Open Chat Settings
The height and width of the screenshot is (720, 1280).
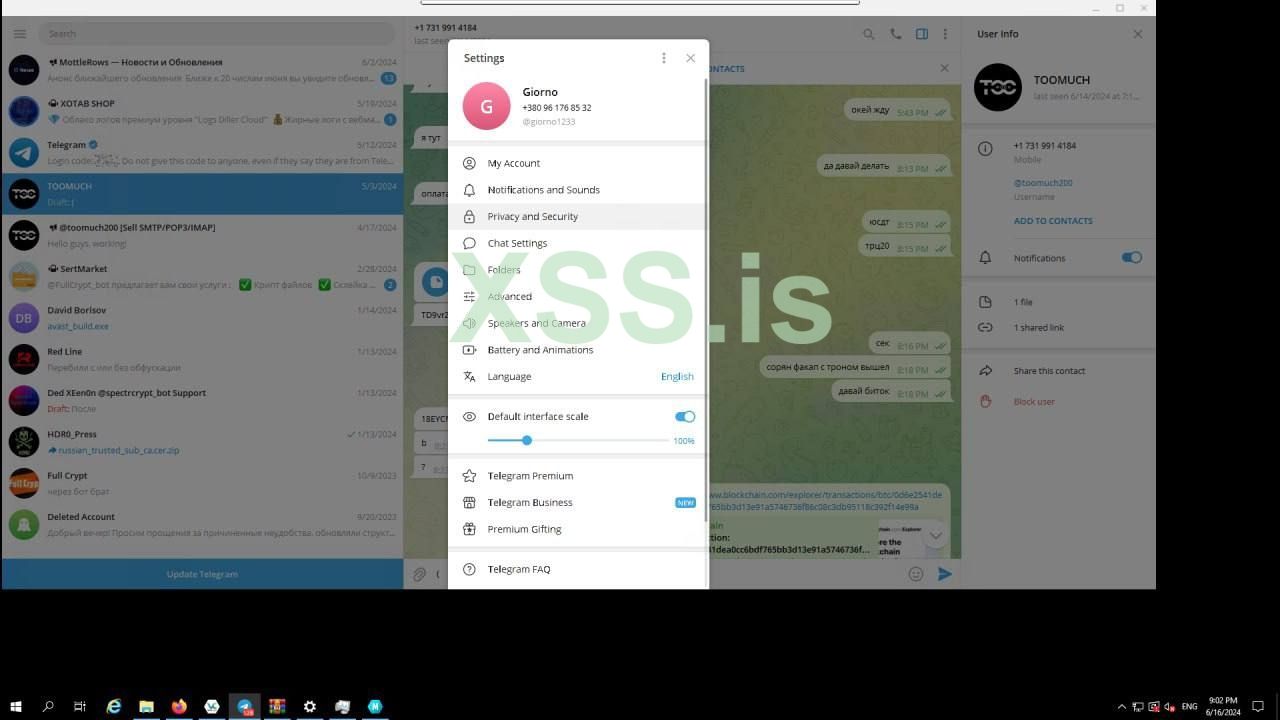click(x=578, y=243)
